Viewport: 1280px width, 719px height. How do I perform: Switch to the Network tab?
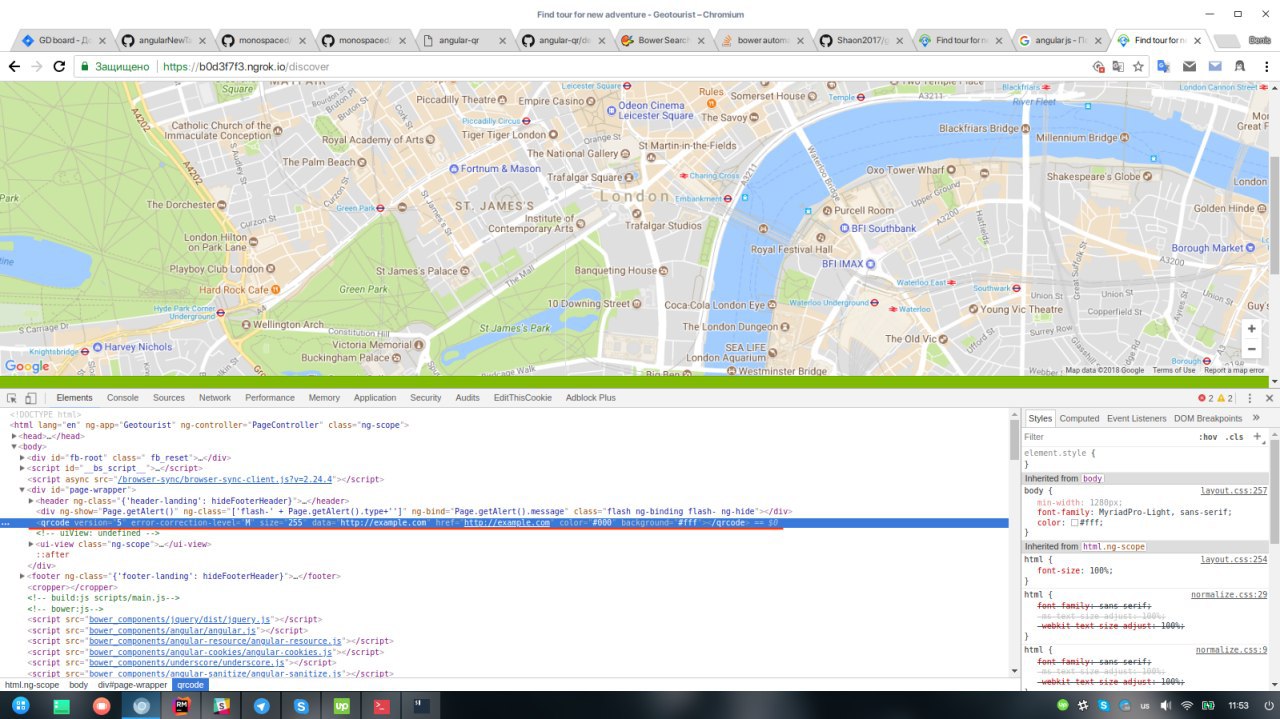215,398
